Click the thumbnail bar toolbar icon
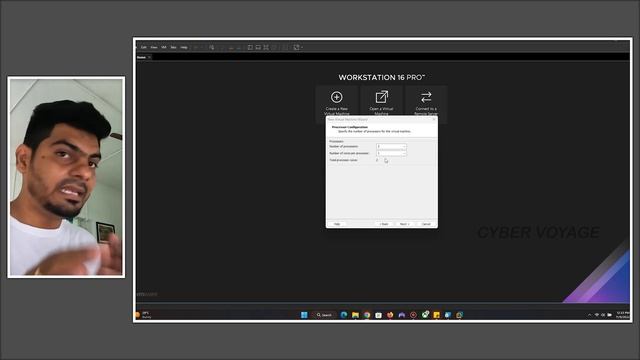The width and height of the screenshot is (640, 360). [x=258, y=47]
